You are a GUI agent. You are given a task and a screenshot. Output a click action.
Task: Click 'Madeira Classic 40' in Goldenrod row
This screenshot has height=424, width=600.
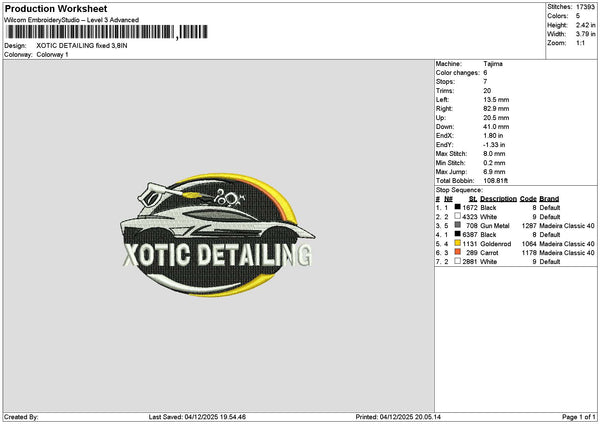pos(567,244)
